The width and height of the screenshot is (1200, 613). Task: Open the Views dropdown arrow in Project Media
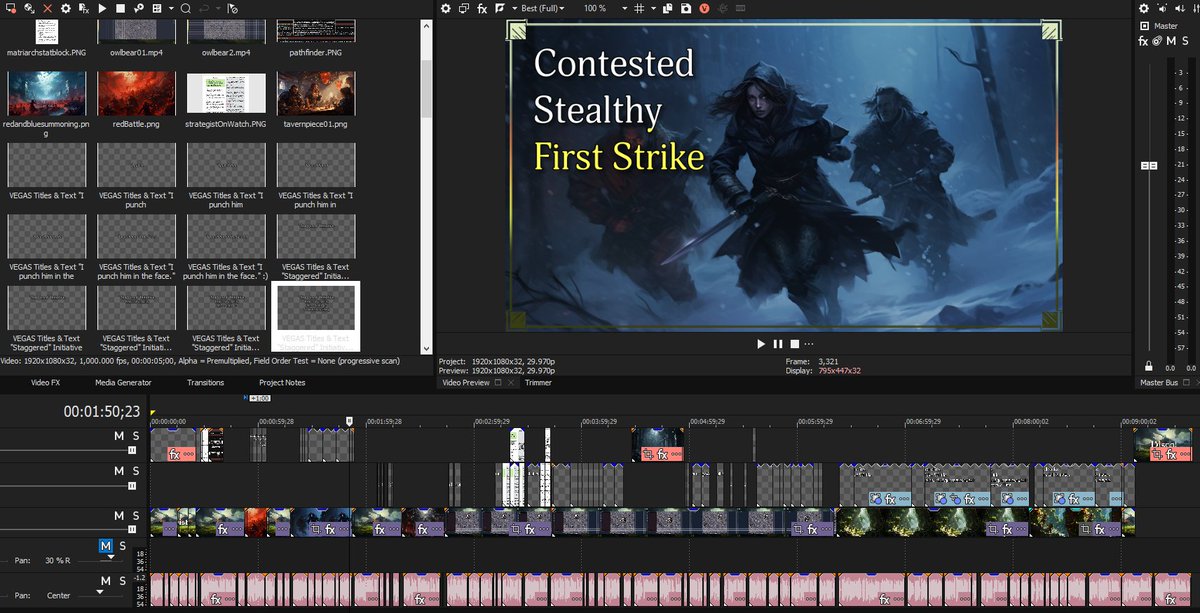click(172, 8)
